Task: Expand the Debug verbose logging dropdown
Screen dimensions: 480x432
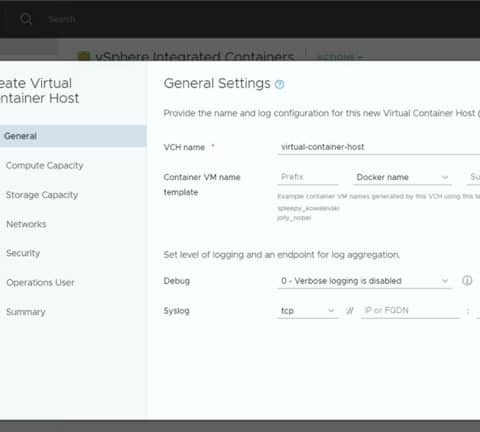Action: (364, 281)
